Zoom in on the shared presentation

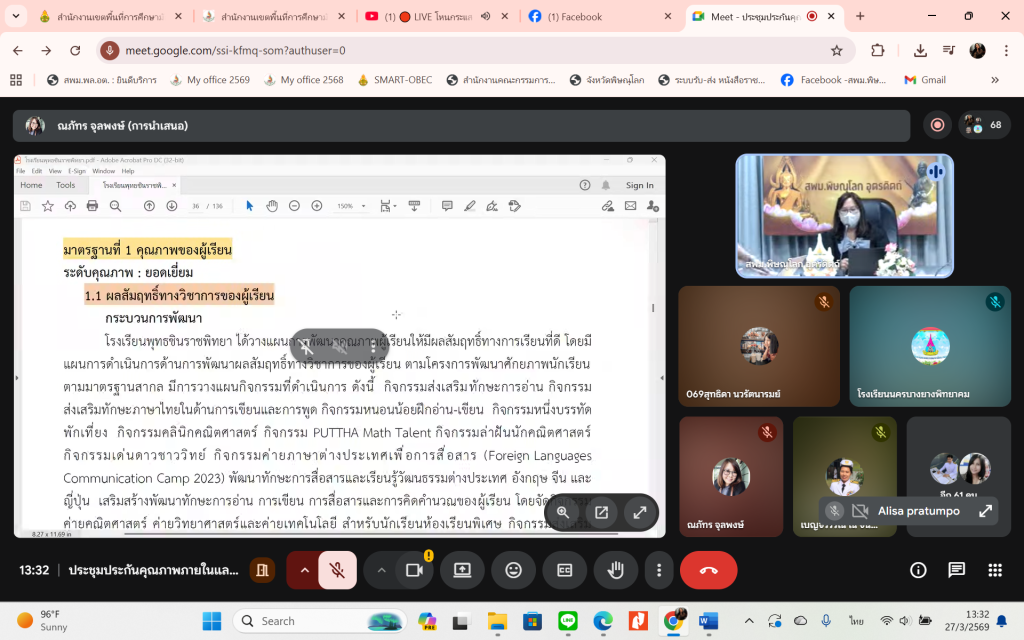coord(563,513)
